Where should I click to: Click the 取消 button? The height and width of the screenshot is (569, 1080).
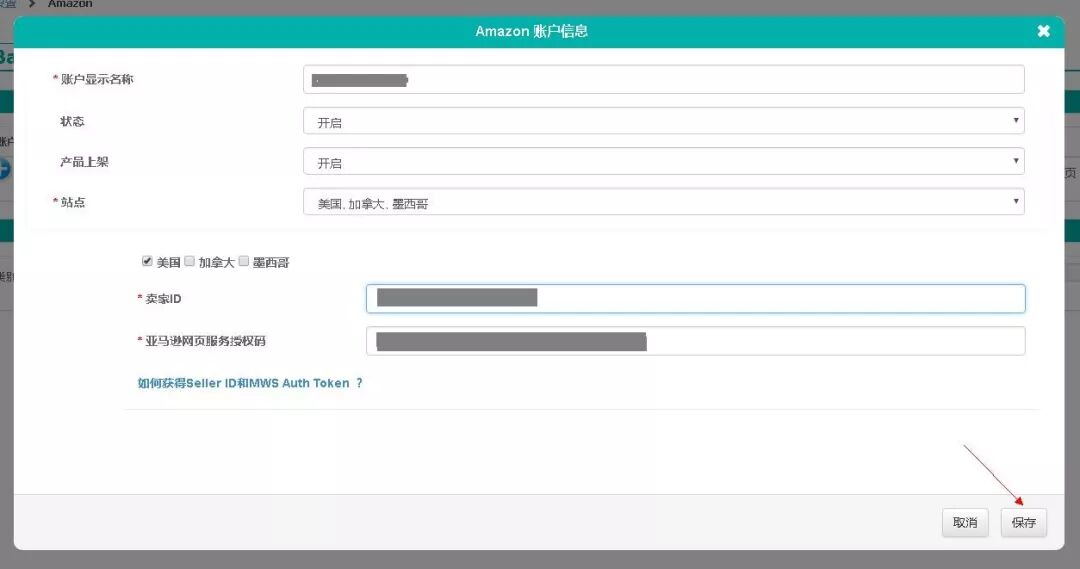coord(965,522)
